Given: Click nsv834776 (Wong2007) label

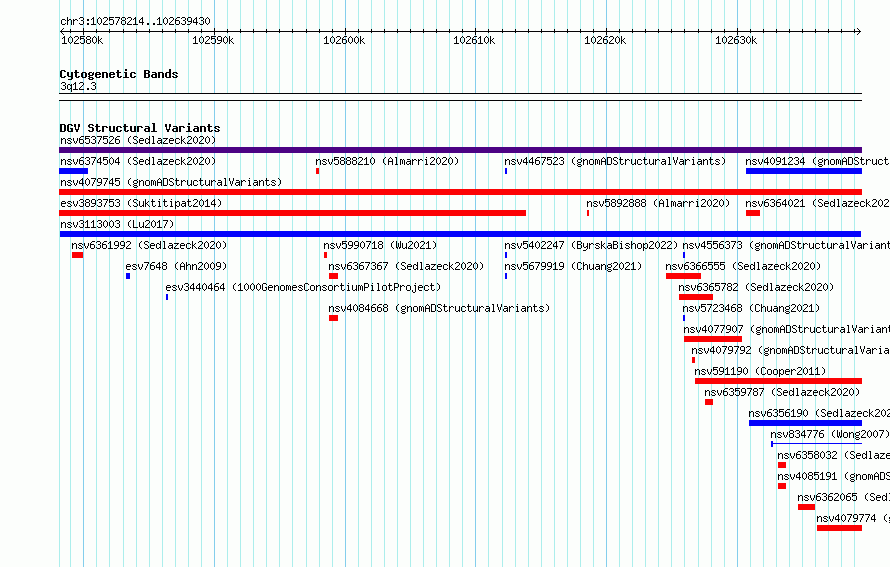Looking at the screenshot, I should 830,434.
